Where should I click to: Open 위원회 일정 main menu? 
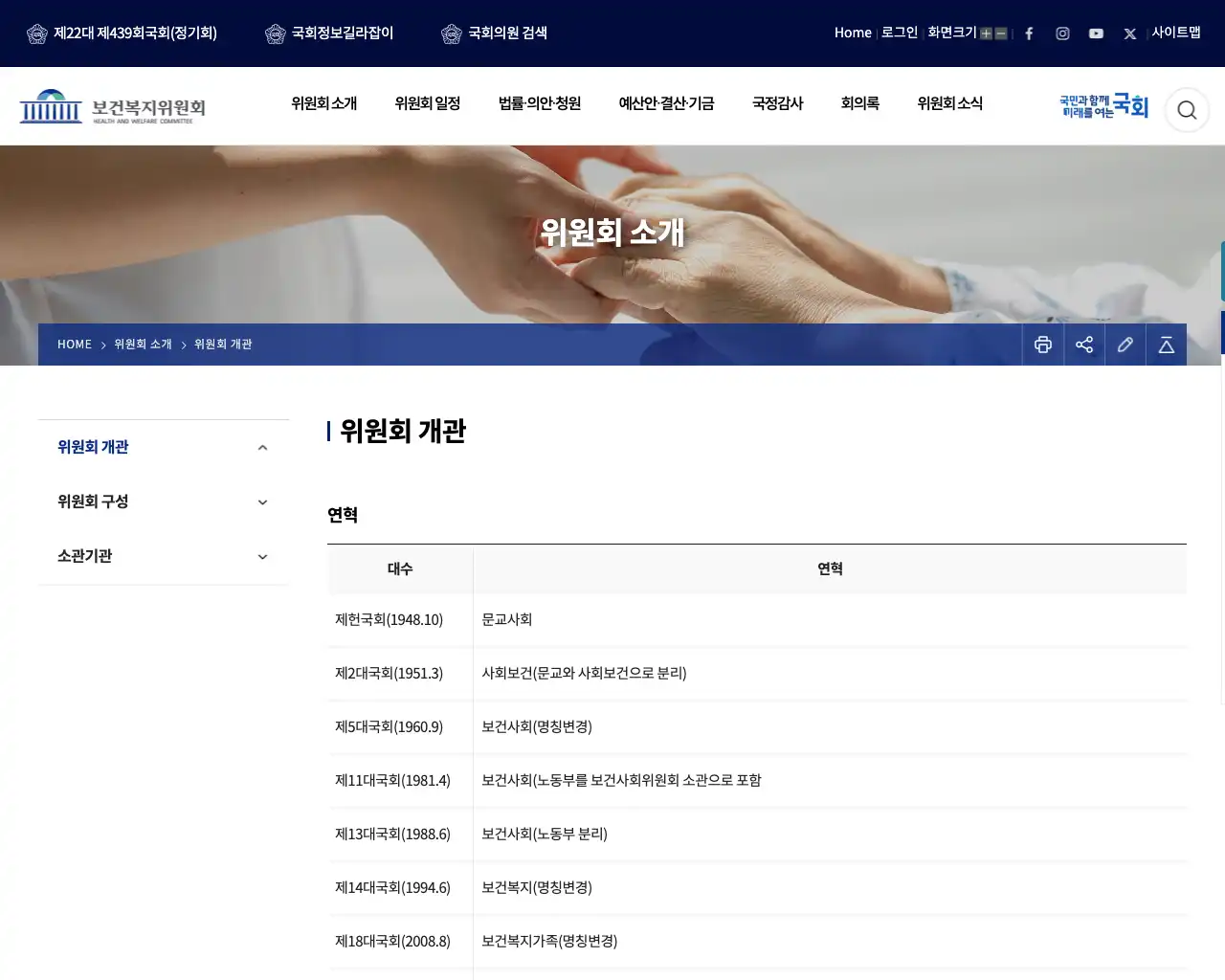click(428, 103)
